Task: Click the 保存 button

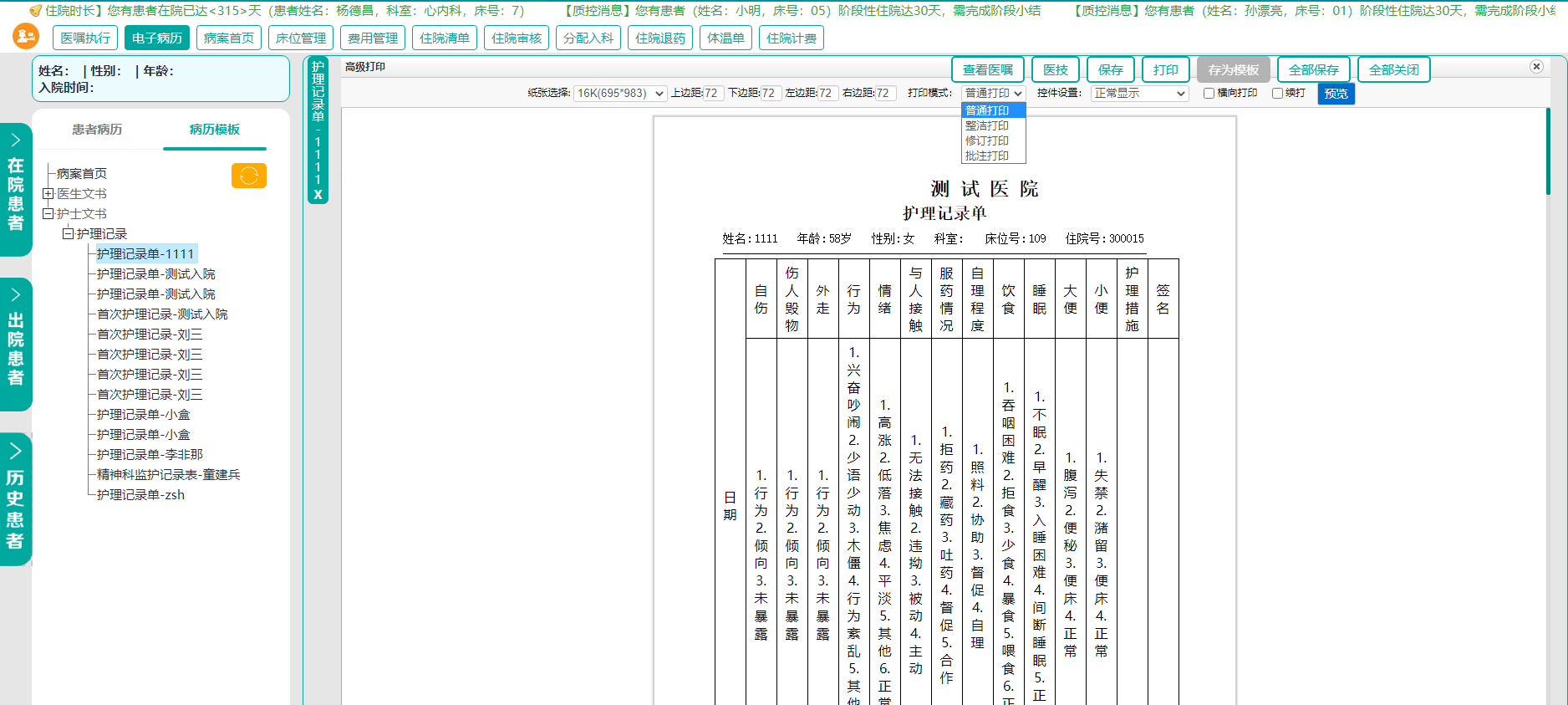Action: (x=1111, y=70)
